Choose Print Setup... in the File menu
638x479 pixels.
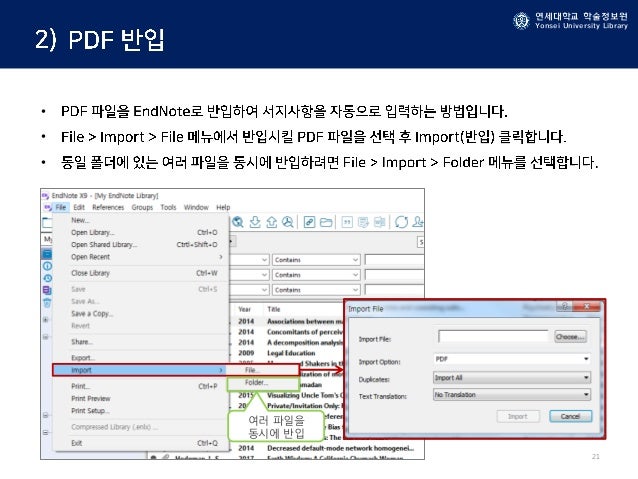tap(141, 411)
